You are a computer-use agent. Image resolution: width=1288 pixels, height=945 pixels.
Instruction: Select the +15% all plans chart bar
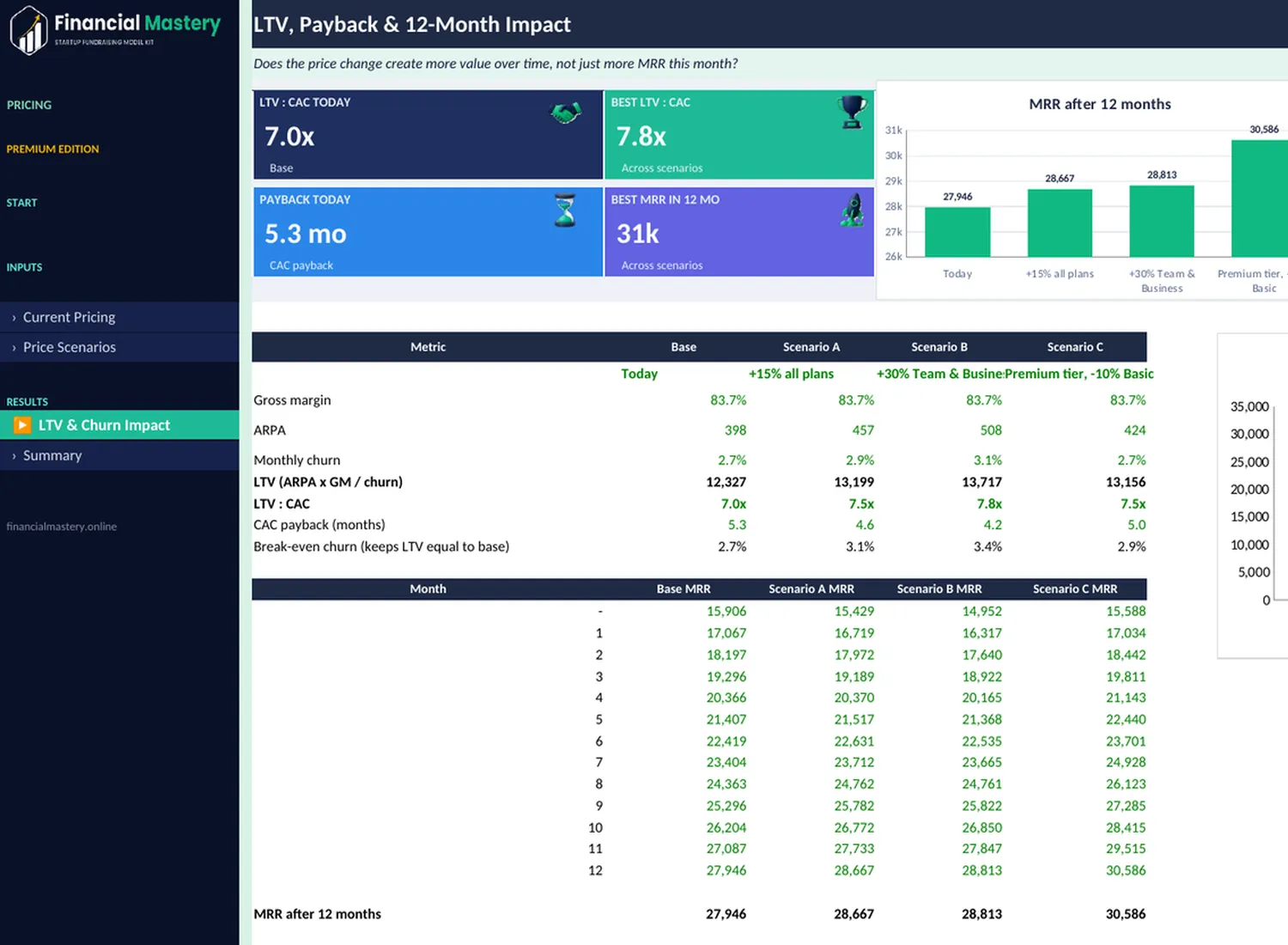pos(1060,223)
